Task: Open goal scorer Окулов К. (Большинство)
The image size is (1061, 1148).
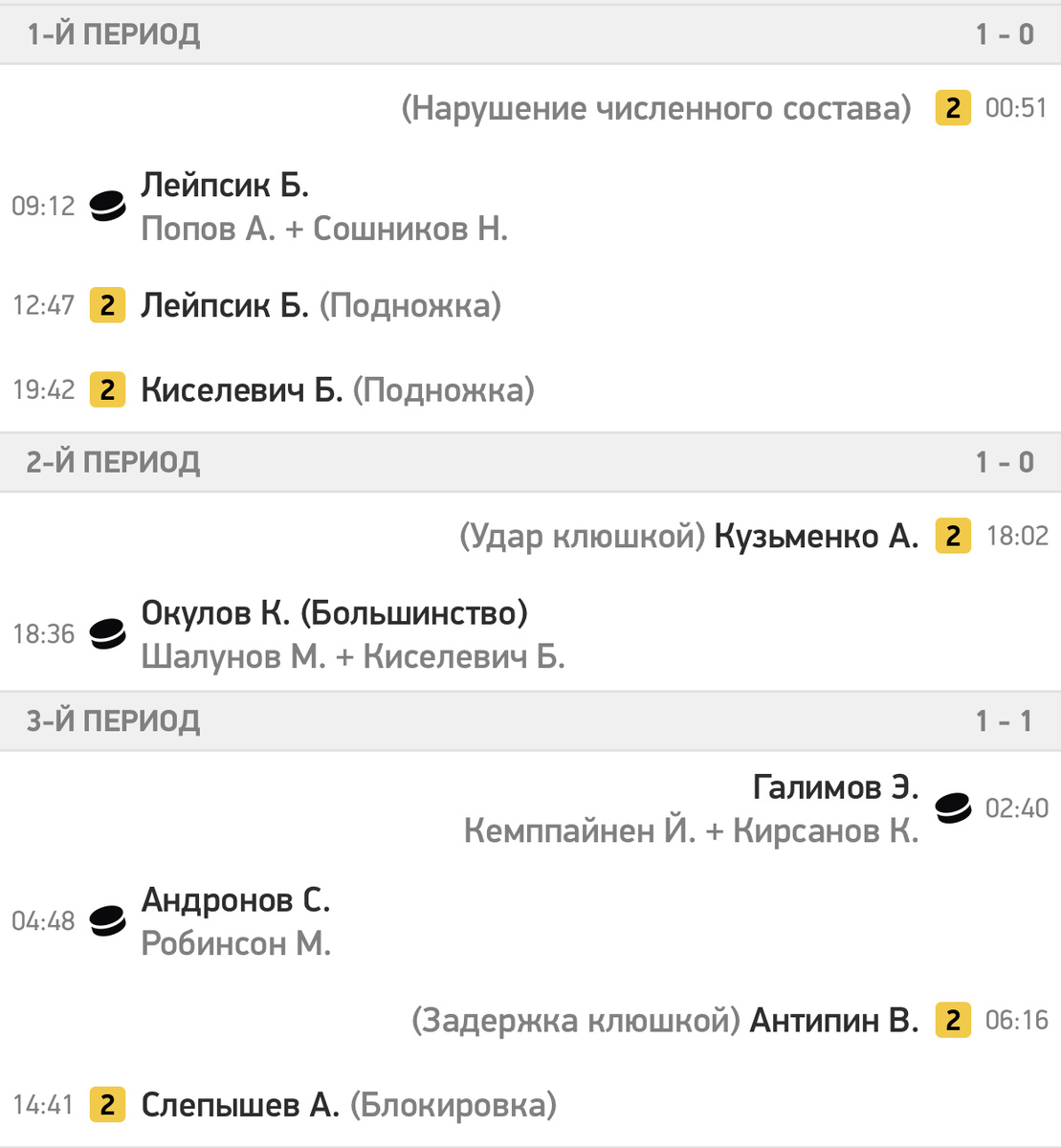Action: point(334,613)
